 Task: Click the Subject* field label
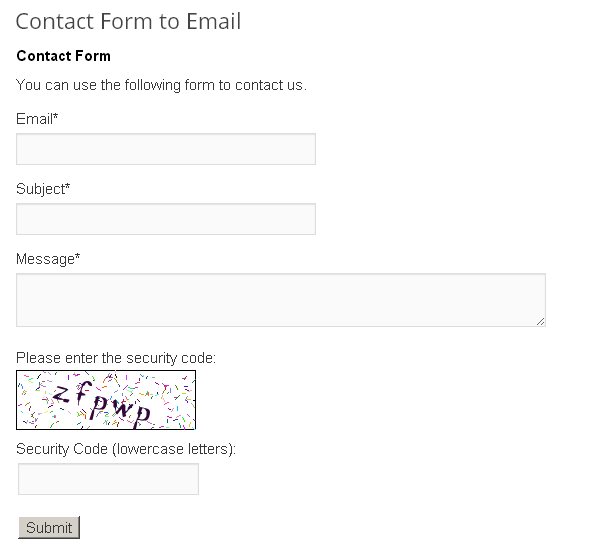coord(43,189)
